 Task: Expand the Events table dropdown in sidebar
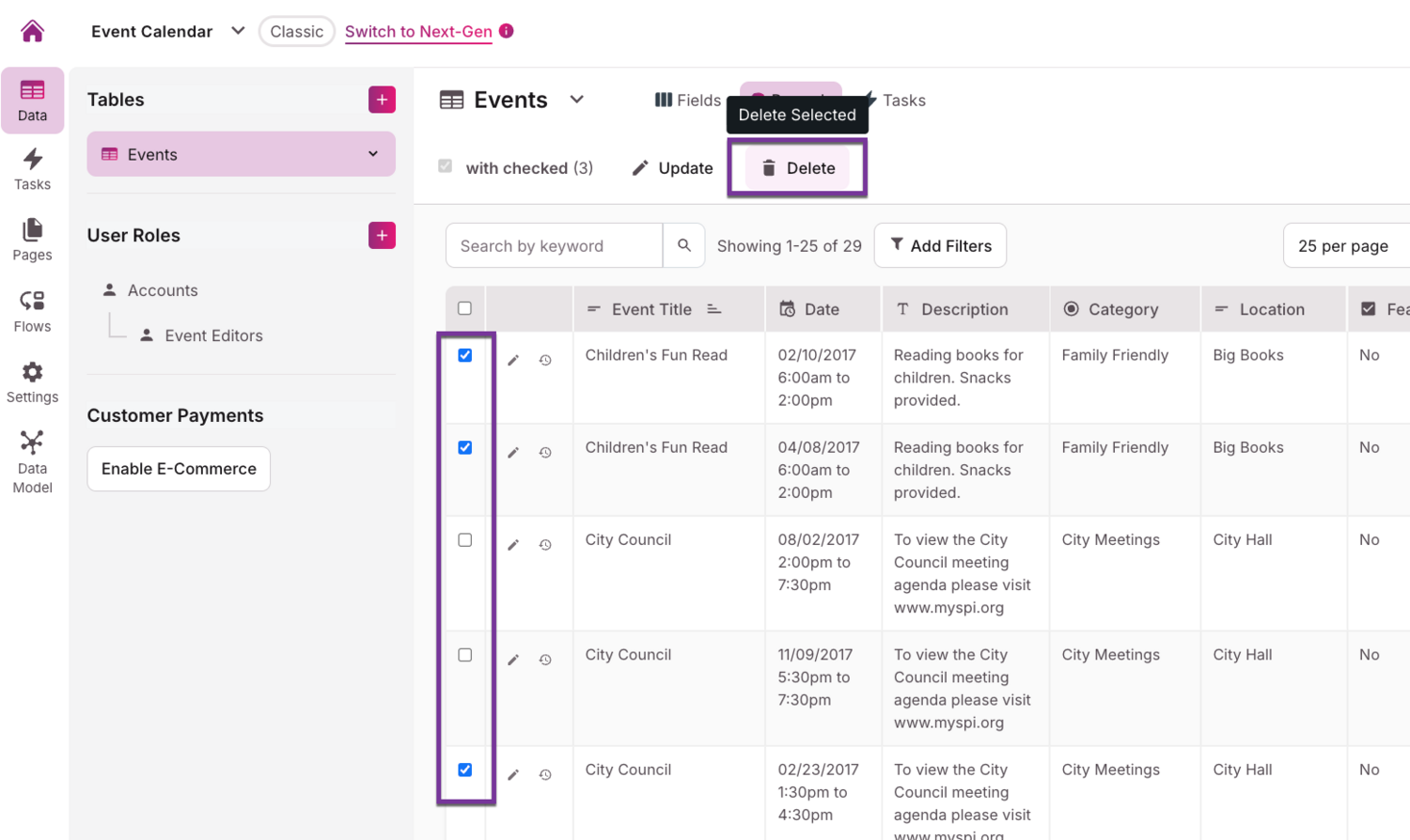373,154
